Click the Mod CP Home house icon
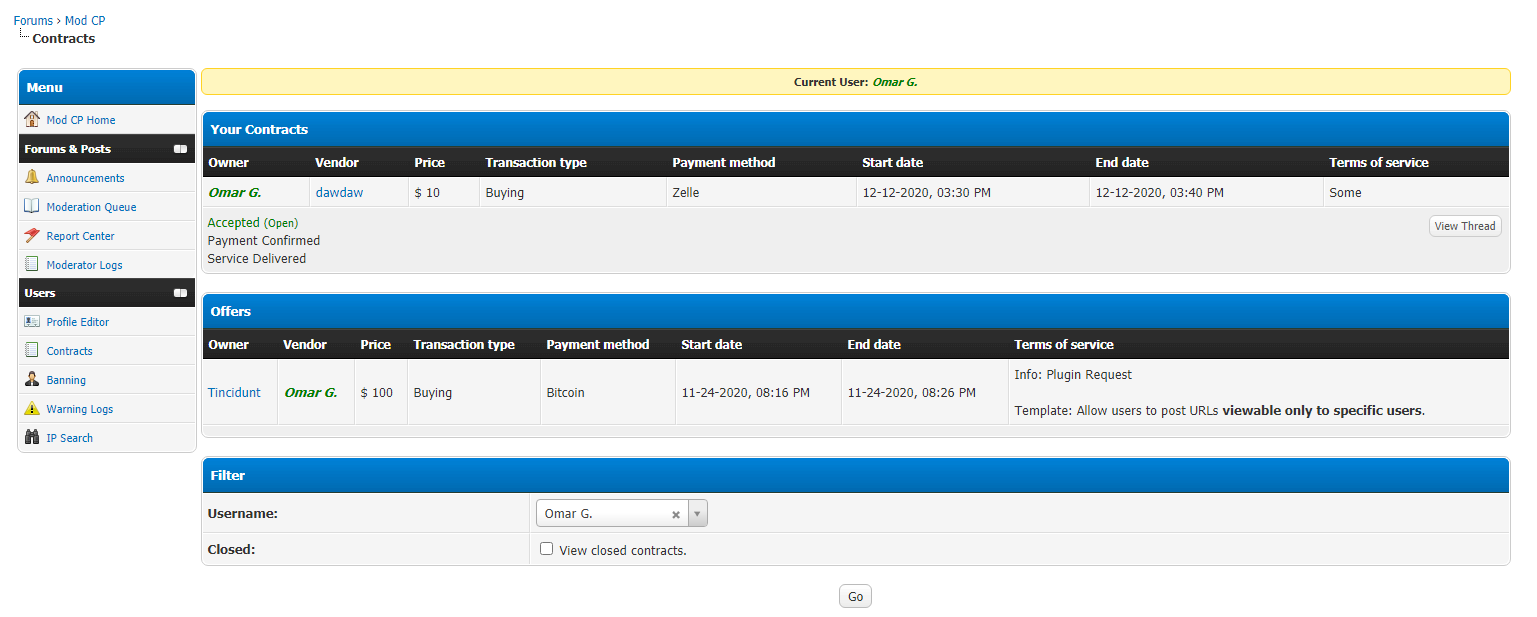 [32, 120]
